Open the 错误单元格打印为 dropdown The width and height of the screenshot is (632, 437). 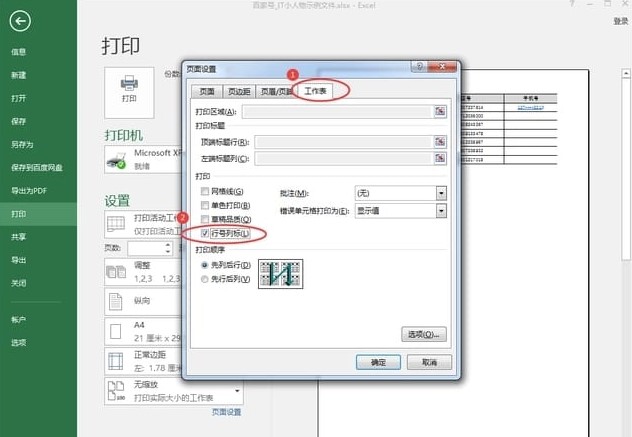pos(441,210)
